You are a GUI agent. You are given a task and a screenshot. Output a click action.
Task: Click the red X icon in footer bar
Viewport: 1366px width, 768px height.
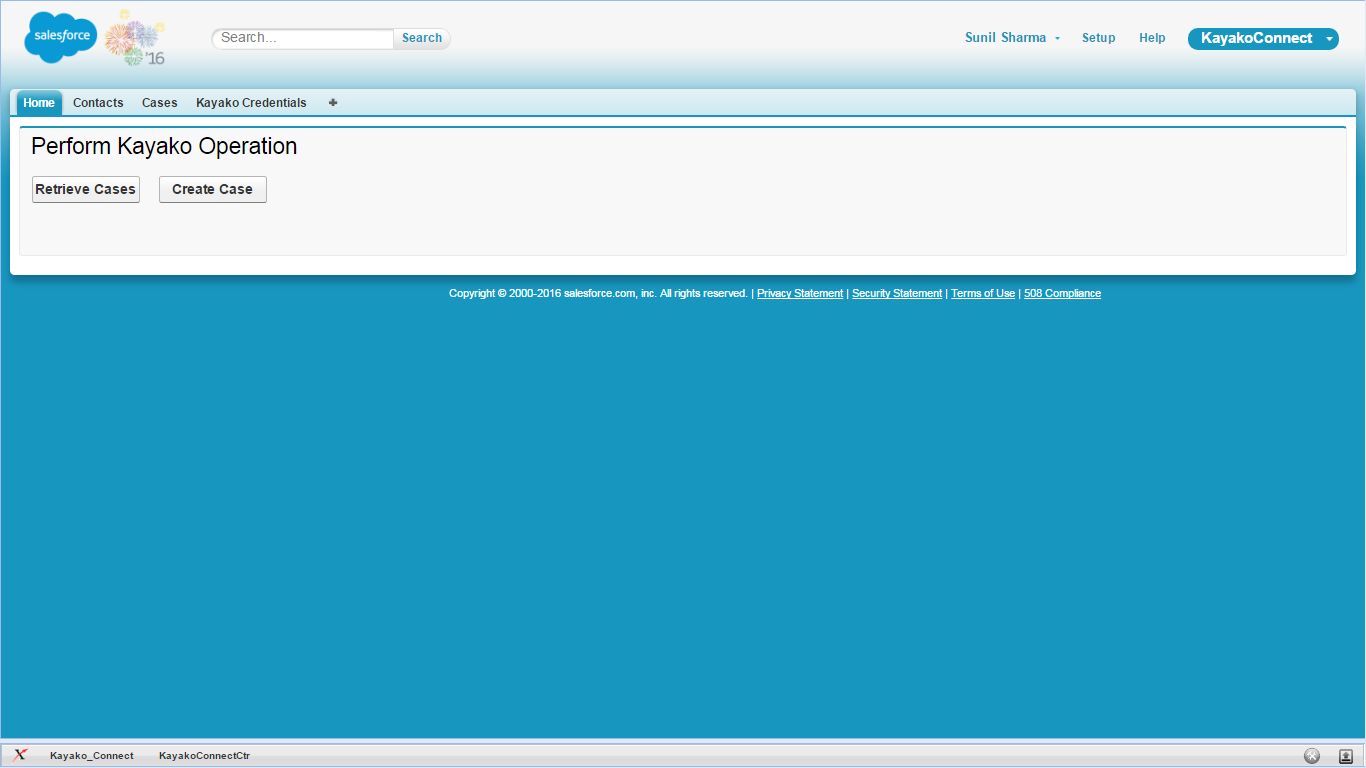(x=20, y=755)
